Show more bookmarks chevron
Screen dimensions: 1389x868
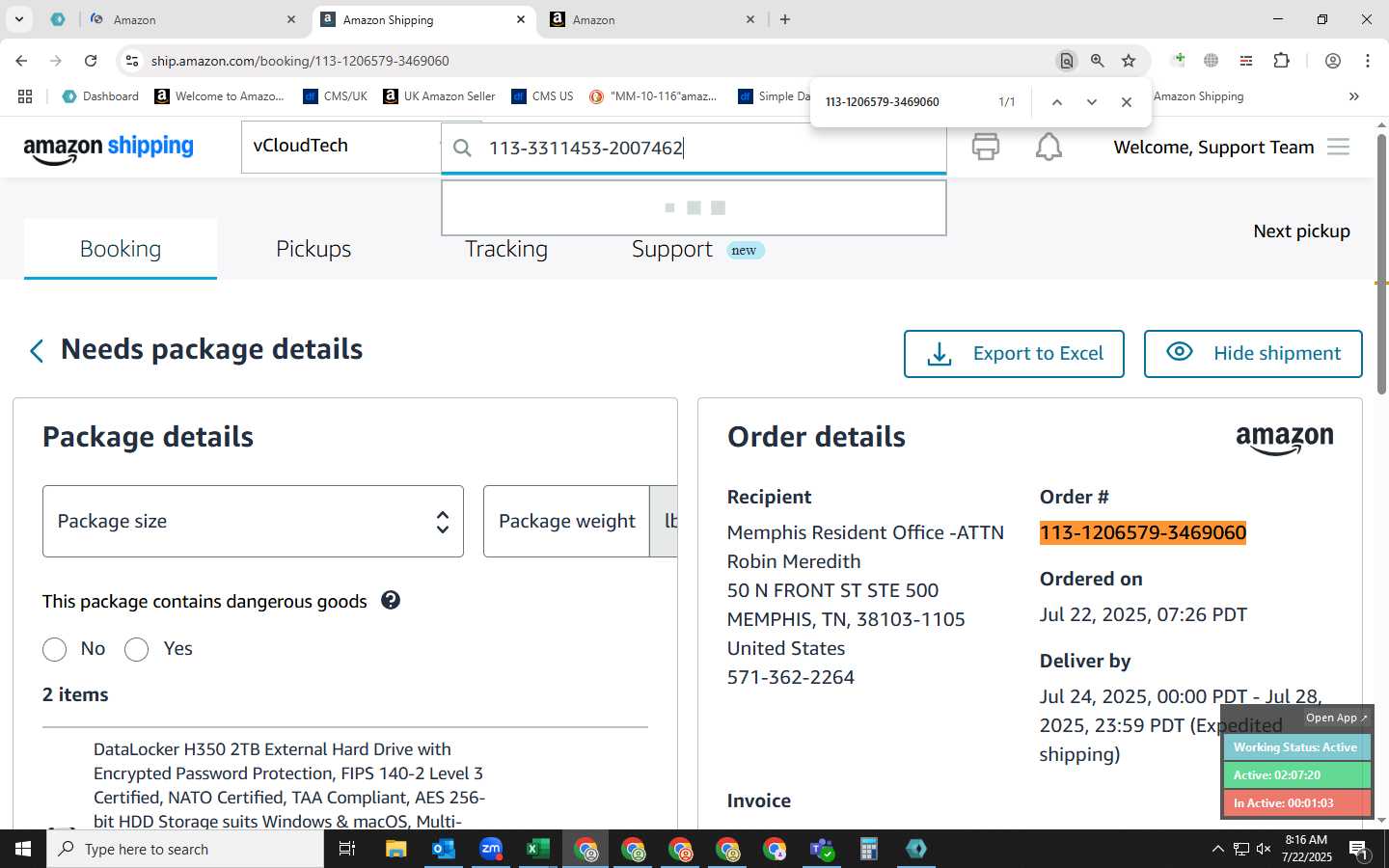pos(1354,96)
